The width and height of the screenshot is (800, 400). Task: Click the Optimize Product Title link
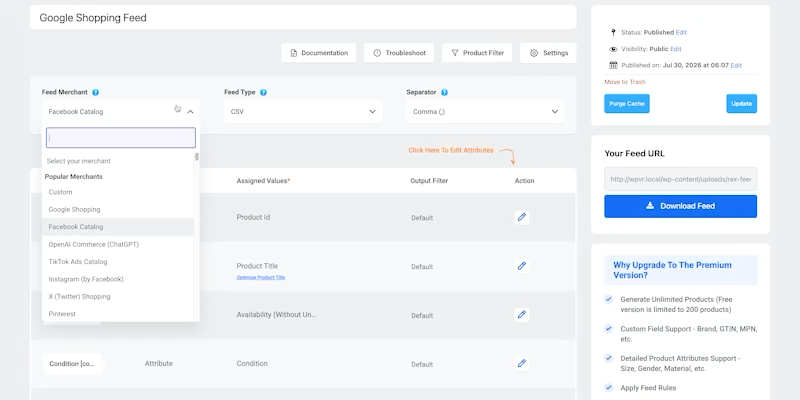261,278
